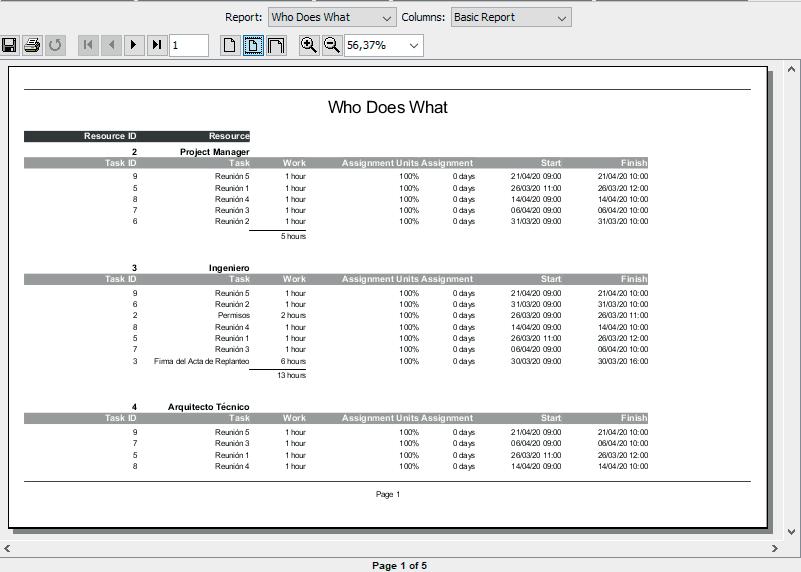Viewport: 801px width, 572px height.
Task: Click the 6 hours work value
Action: [293, 361]
